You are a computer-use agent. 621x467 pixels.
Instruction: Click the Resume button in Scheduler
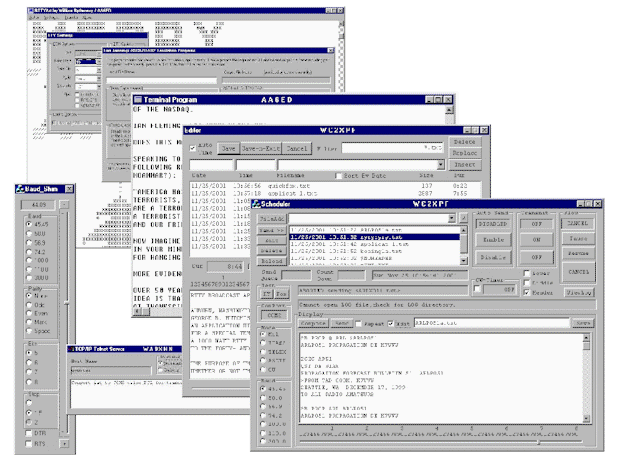tap(578, 253)
